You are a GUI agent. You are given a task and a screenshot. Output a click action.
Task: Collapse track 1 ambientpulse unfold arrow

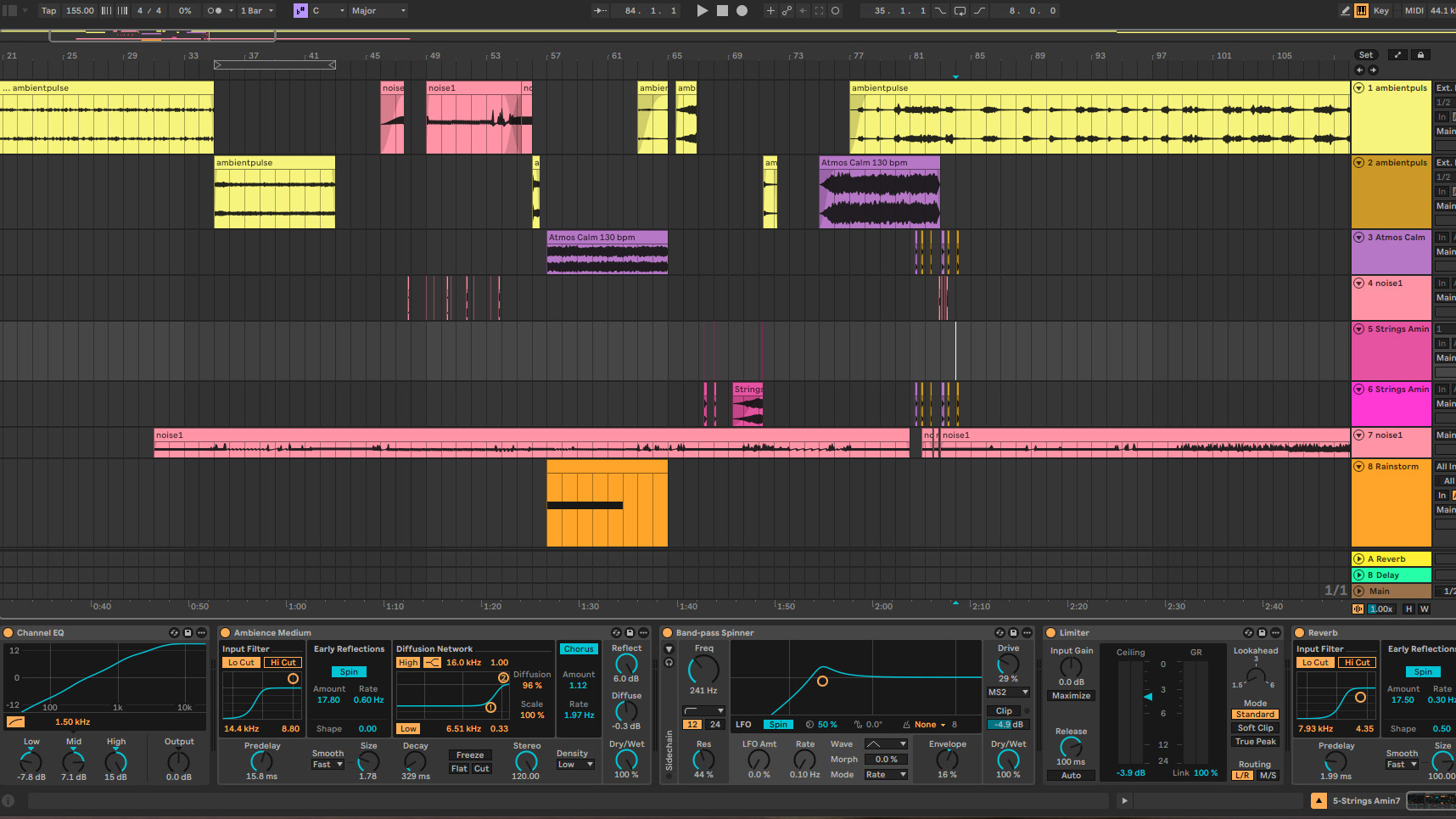(x=1359, y=88)
